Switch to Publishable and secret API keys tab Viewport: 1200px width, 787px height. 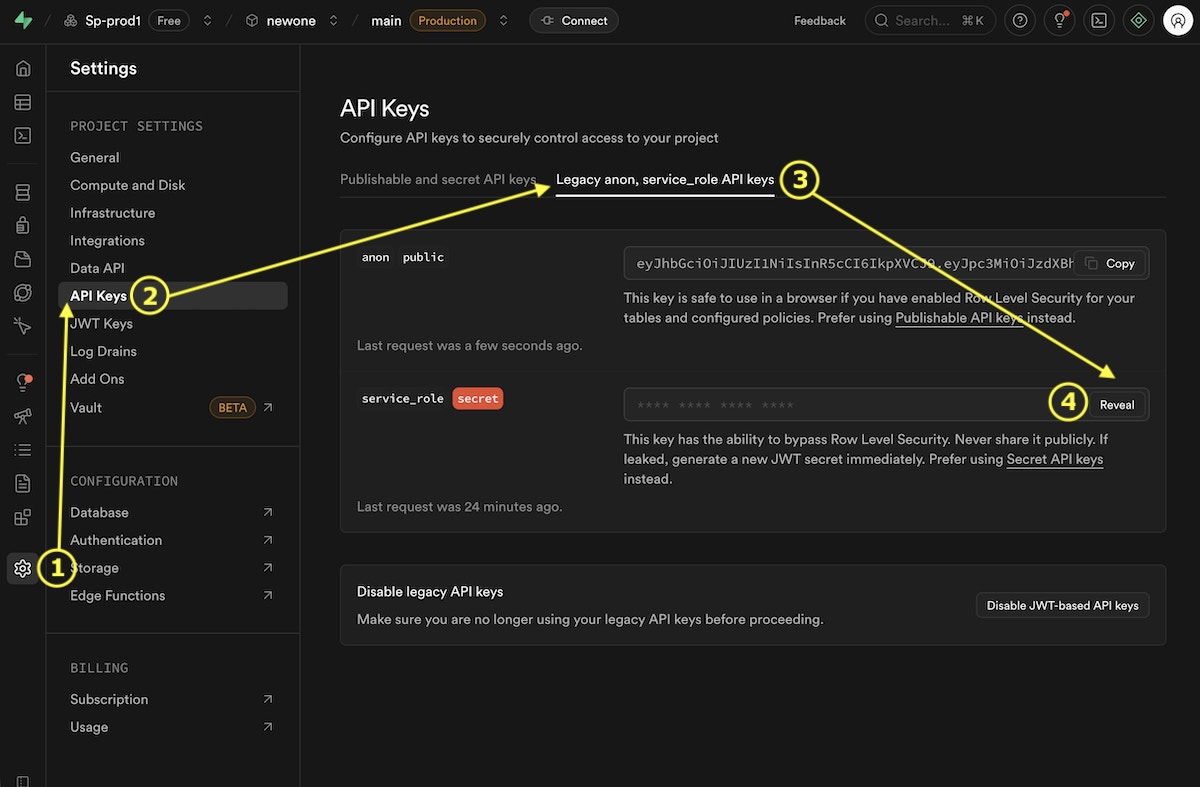[438, 180]
